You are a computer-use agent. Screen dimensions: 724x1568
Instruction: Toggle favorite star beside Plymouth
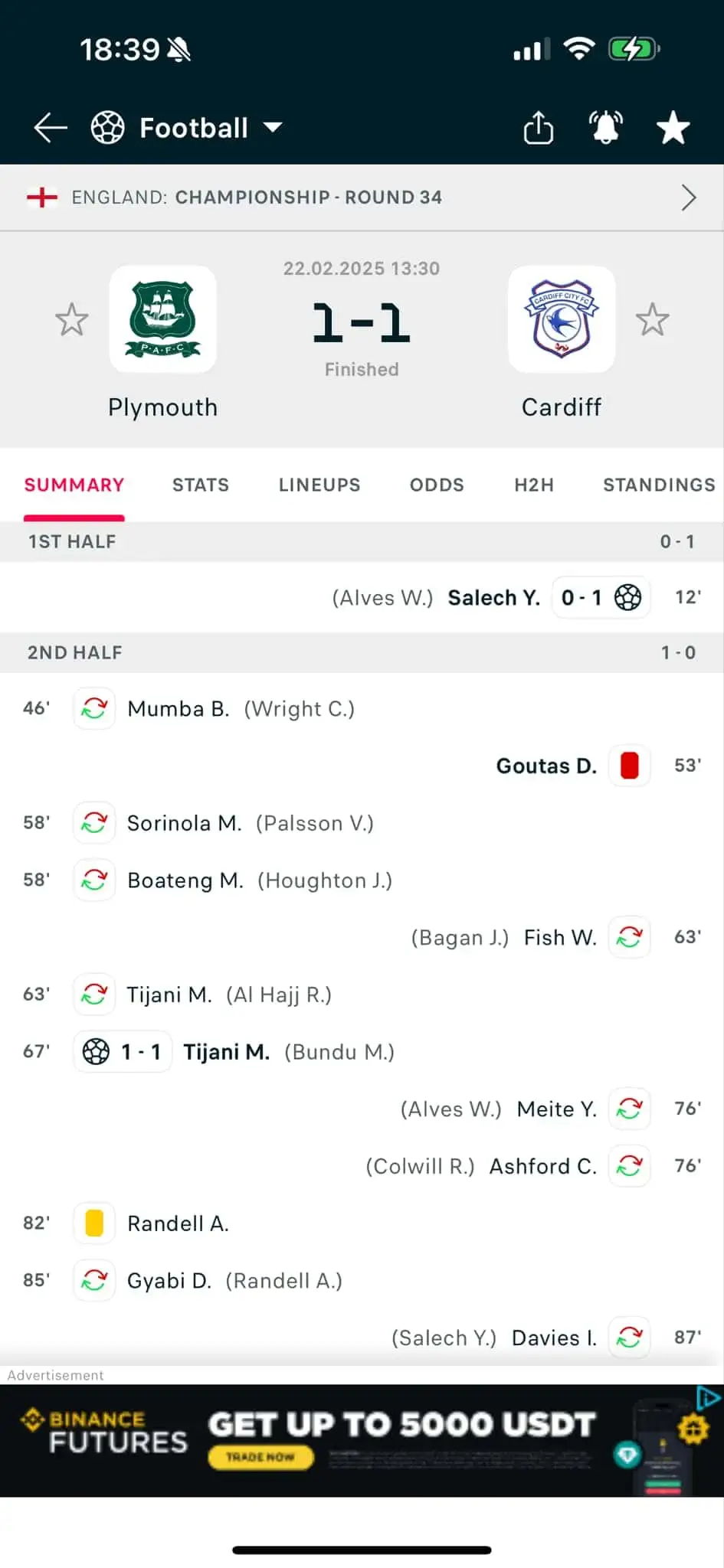(x=72, y=320)
